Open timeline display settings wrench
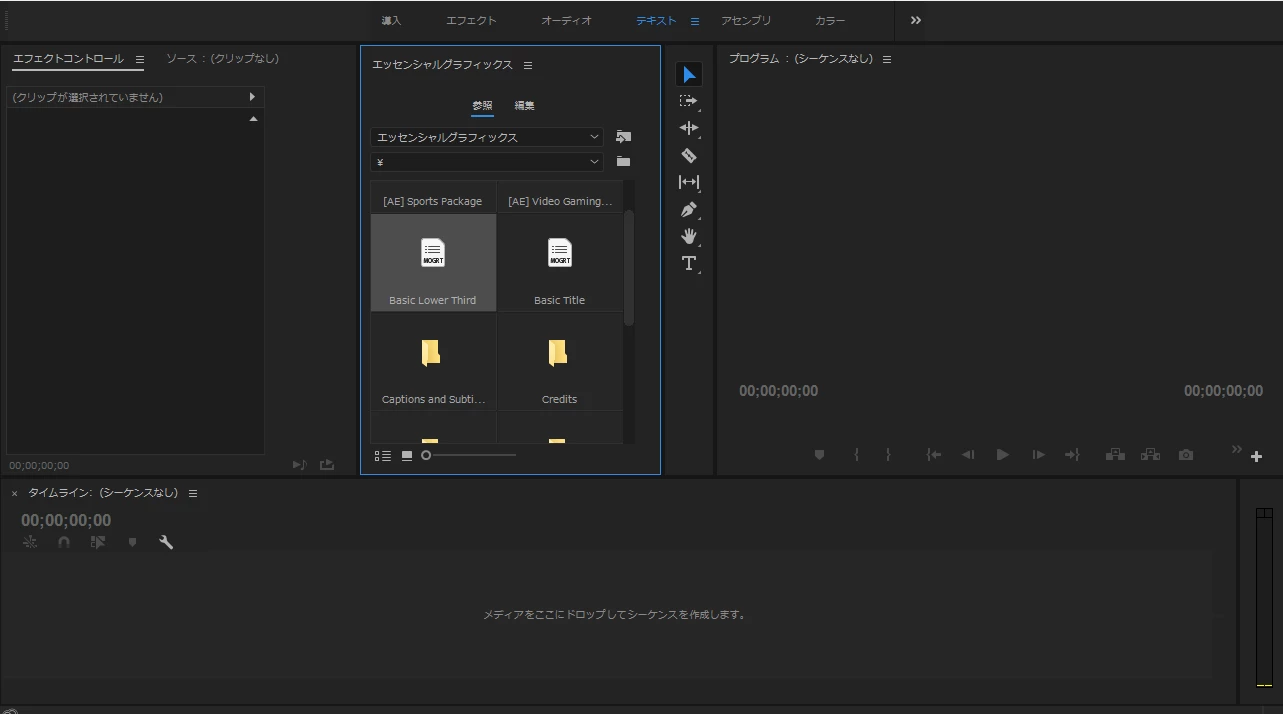Viewport: 1283px width, 714px height. click(166, 542)
